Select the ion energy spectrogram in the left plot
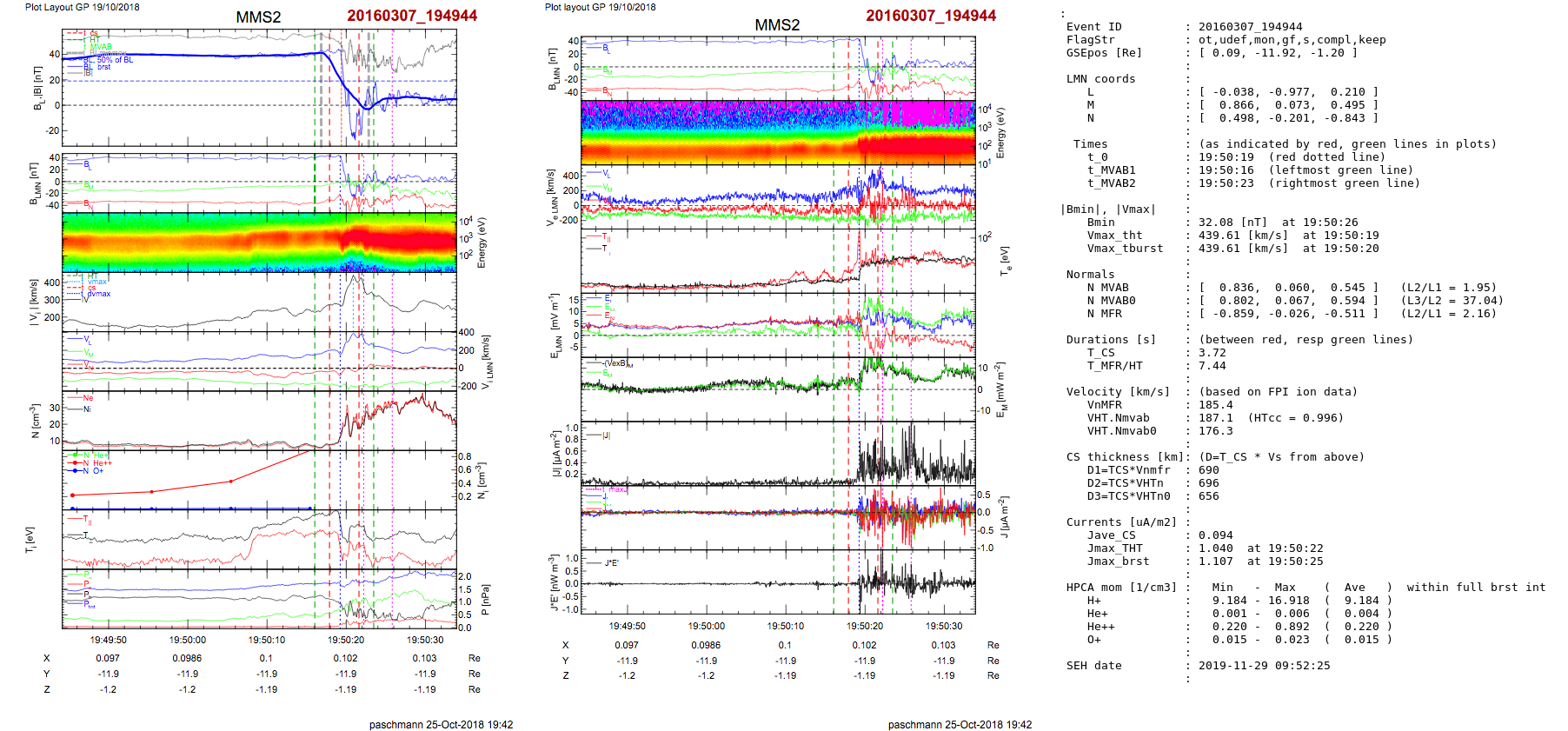 click(x=259, y=242)
